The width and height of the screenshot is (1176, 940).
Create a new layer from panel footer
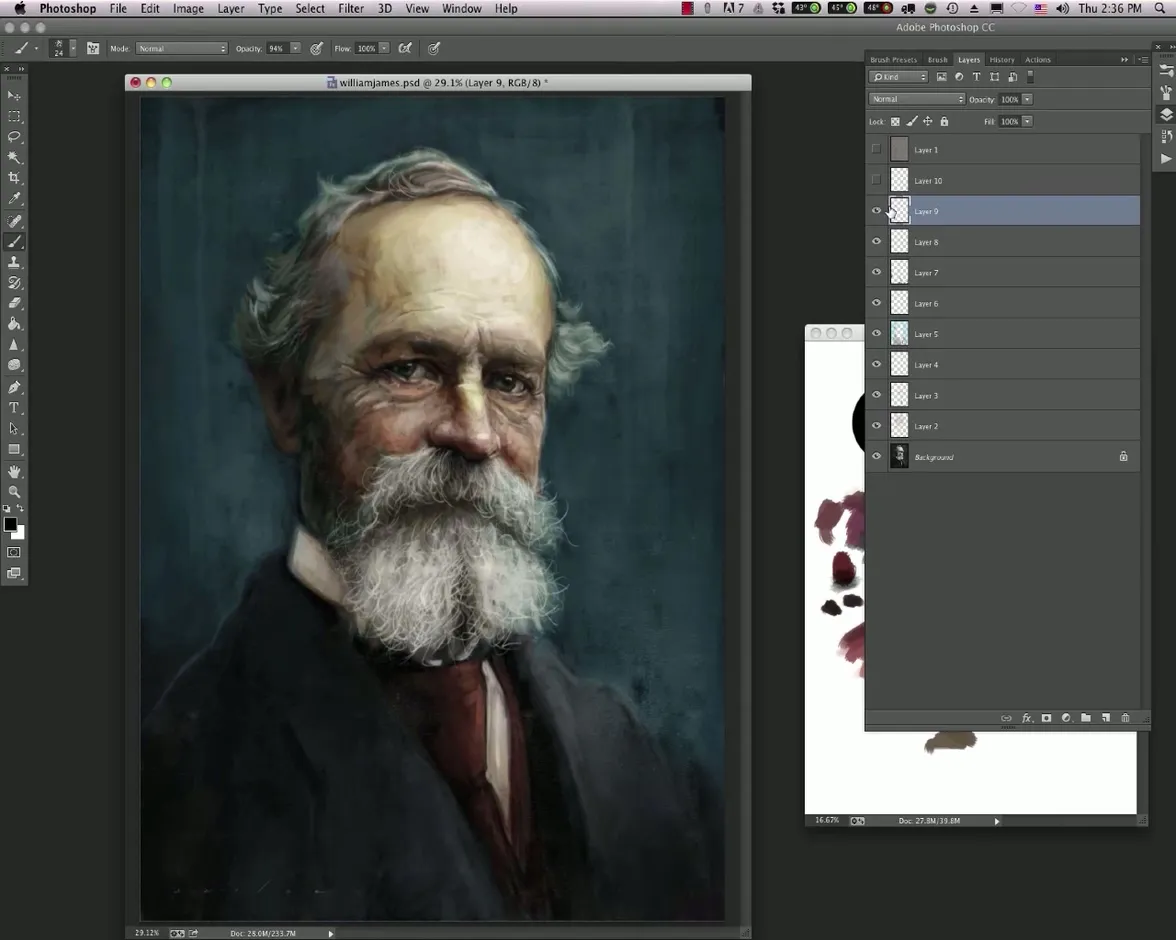(1106, 718)
